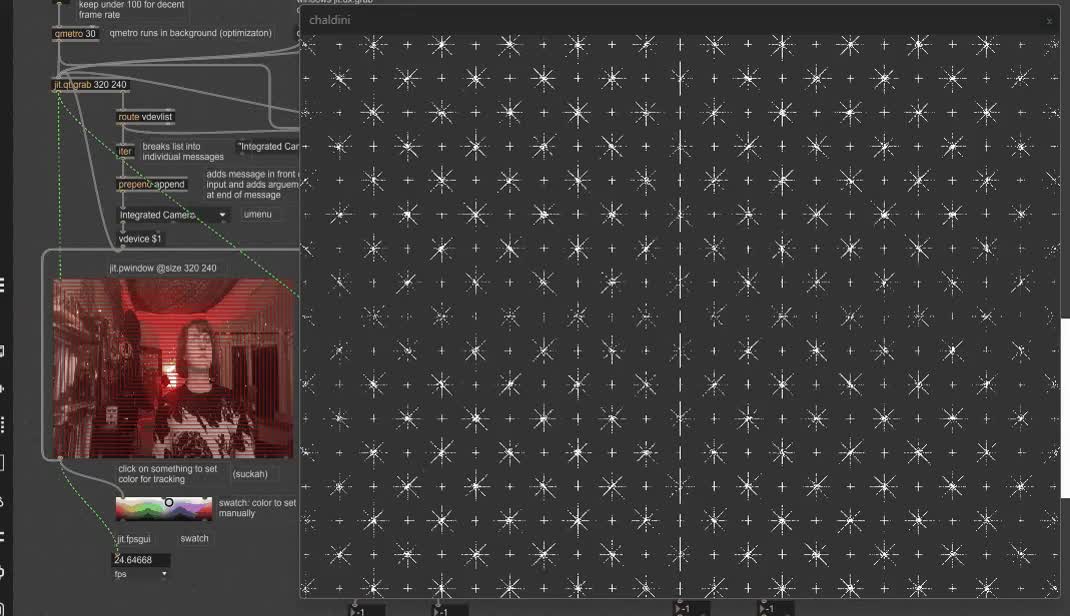Select the jit.qtgrab 320 240 object
Screen dimensions: 1070x616
click(90, 85)
